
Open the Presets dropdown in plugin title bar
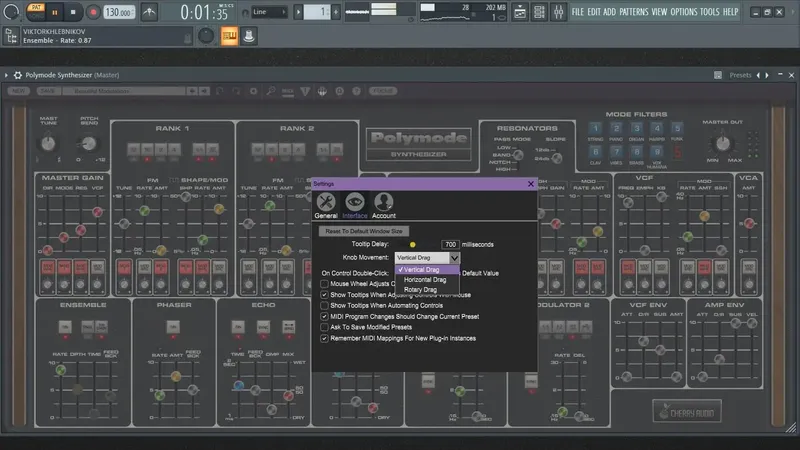(740, 75)
